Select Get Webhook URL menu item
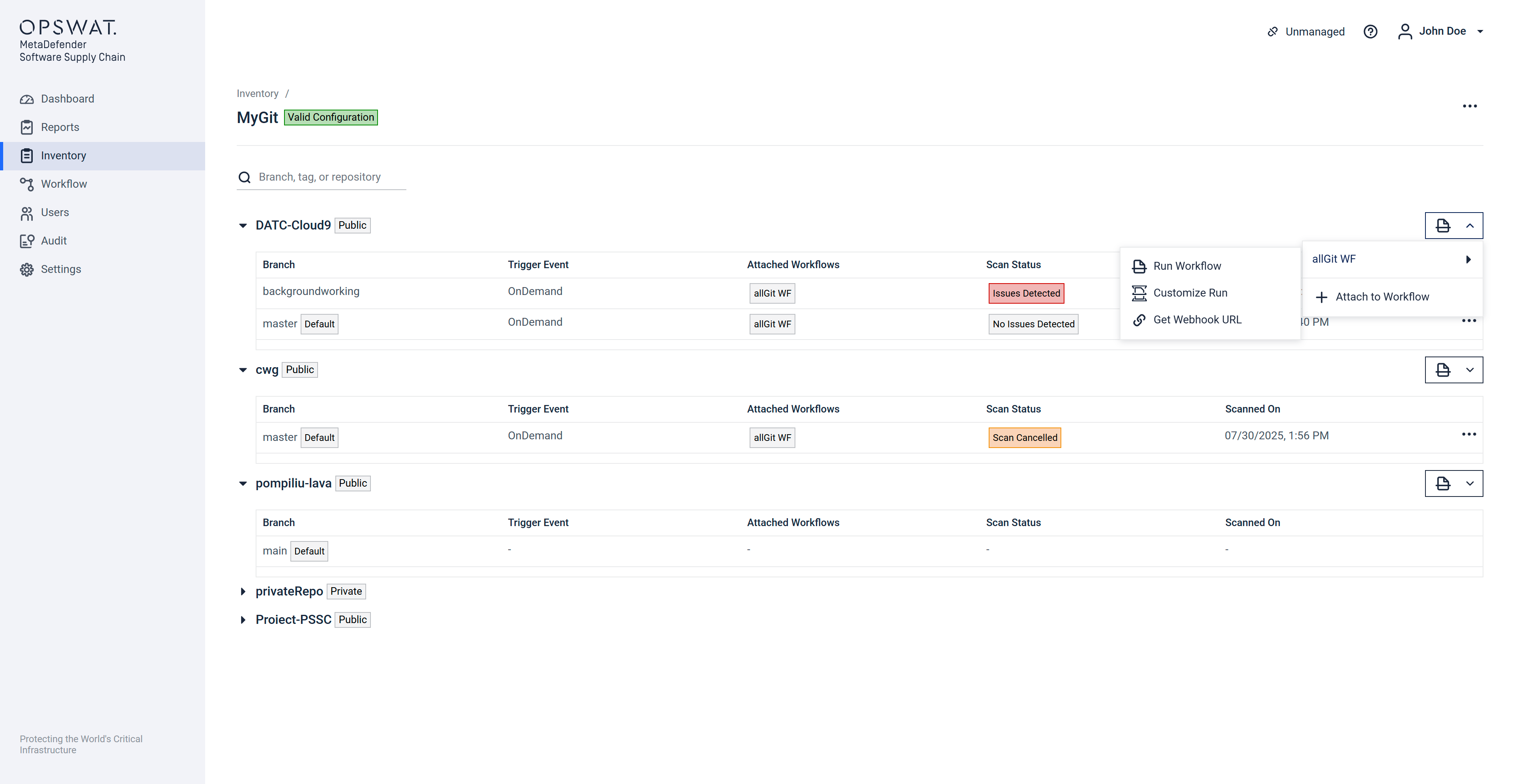Image resolution: width=1515 pixels, height=784 pixels. click(1210, 320)
